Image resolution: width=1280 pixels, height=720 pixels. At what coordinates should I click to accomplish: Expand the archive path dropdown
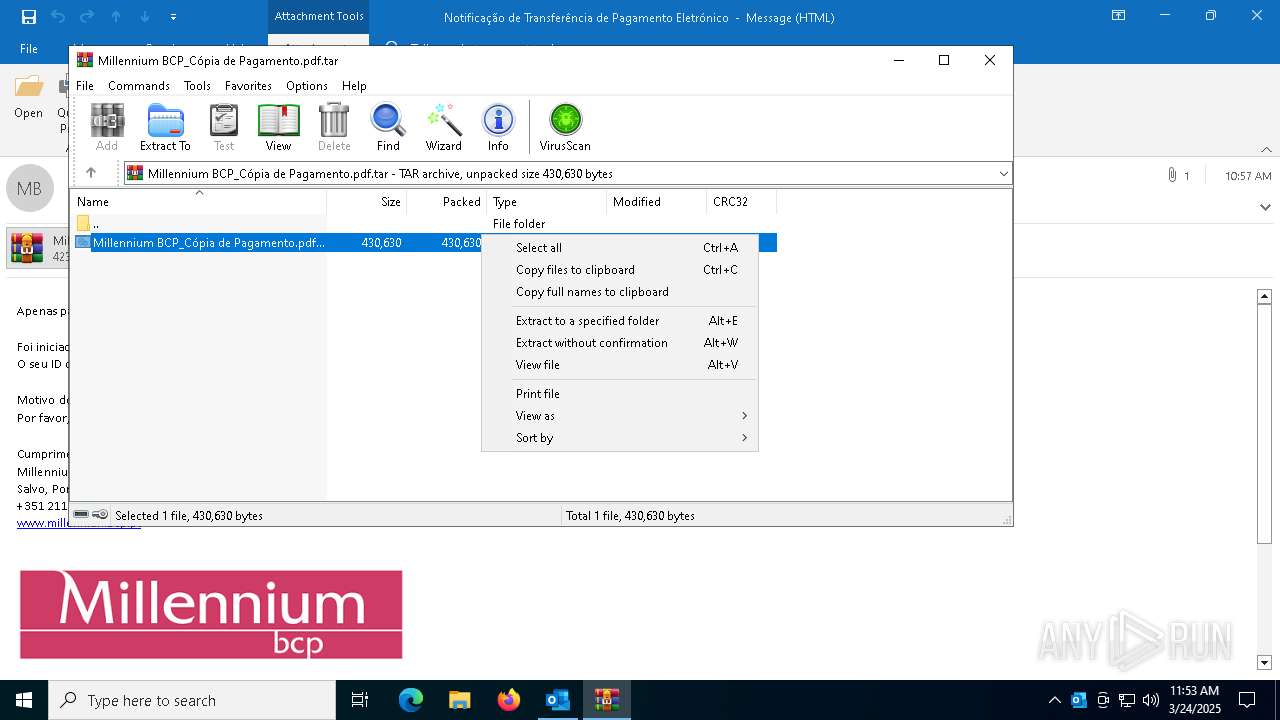click(x=1003, y=173)
